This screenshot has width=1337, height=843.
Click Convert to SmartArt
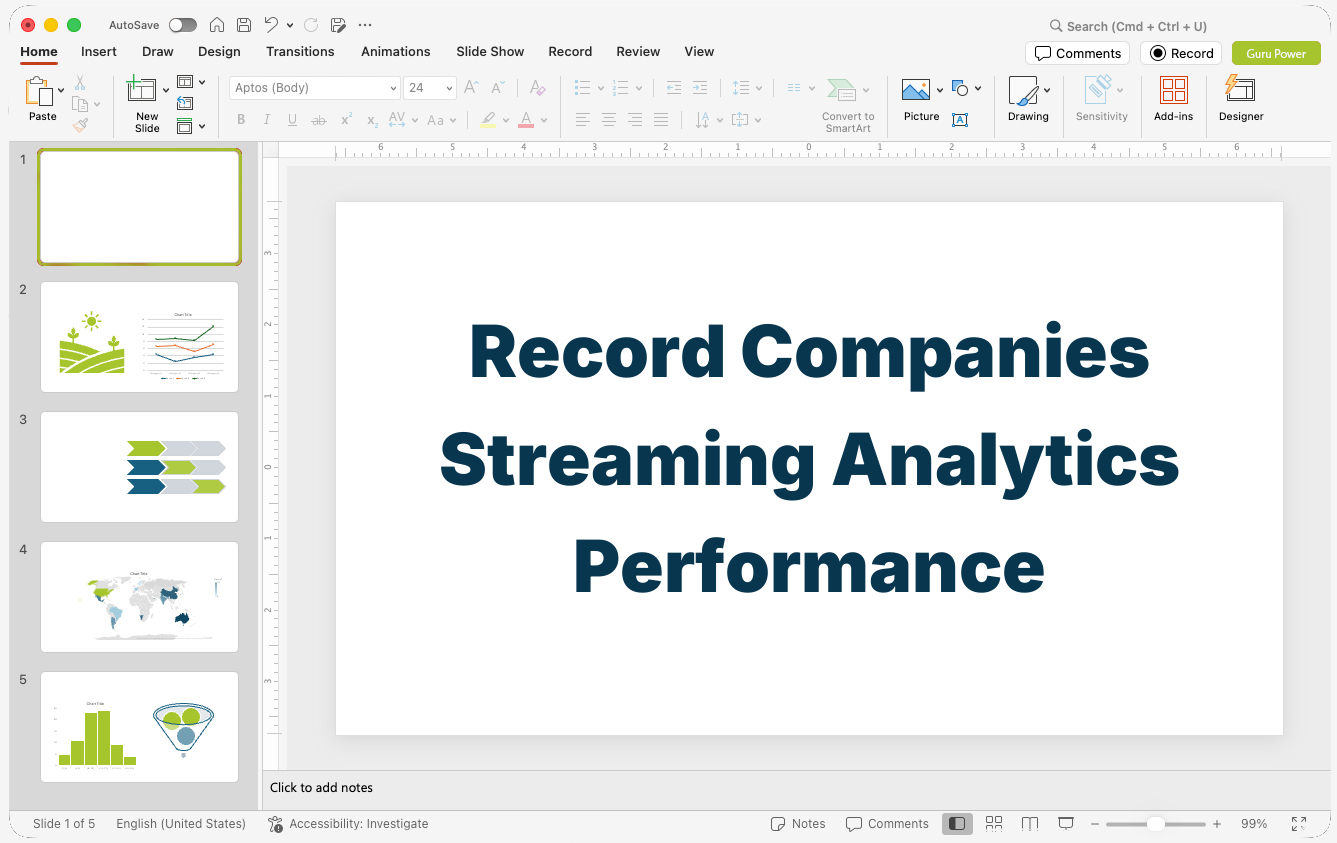click(x=848, y=105)
